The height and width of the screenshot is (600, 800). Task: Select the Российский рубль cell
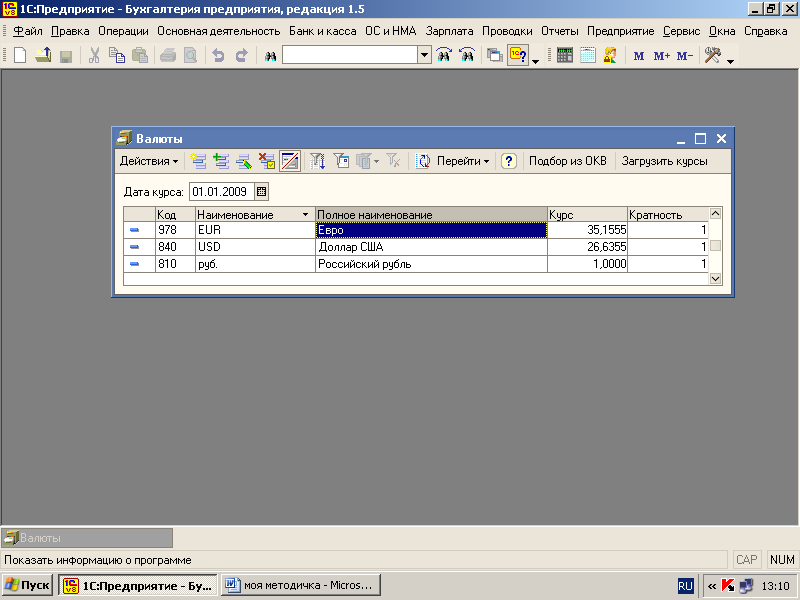[431, 264]
